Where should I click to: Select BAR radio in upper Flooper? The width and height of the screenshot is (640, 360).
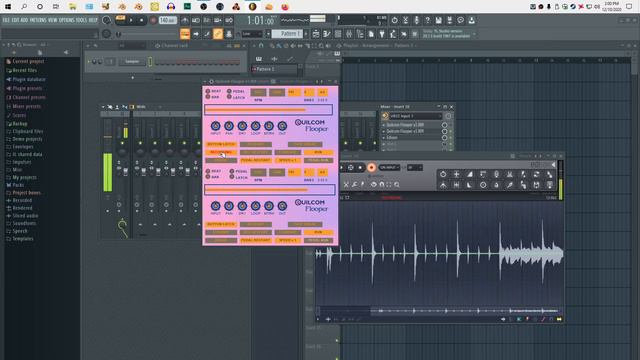click(208, 97)
